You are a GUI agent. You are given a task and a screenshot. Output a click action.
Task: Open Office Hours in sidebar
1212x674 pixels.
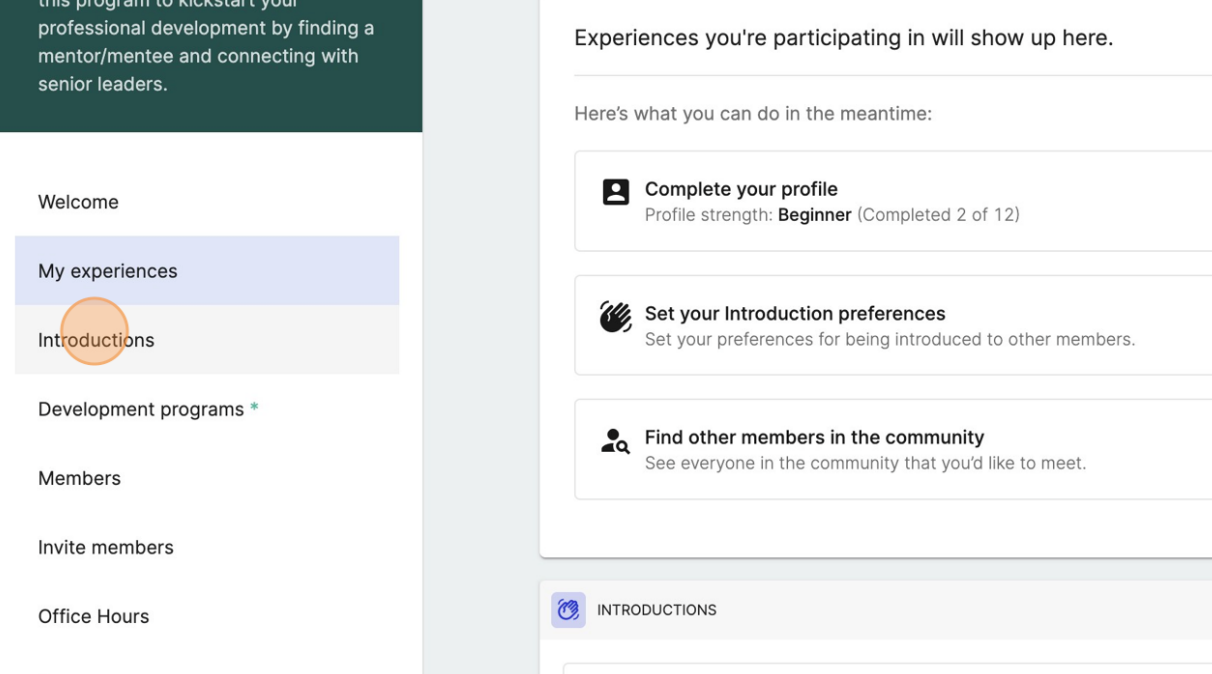click(x=207, y=616)
